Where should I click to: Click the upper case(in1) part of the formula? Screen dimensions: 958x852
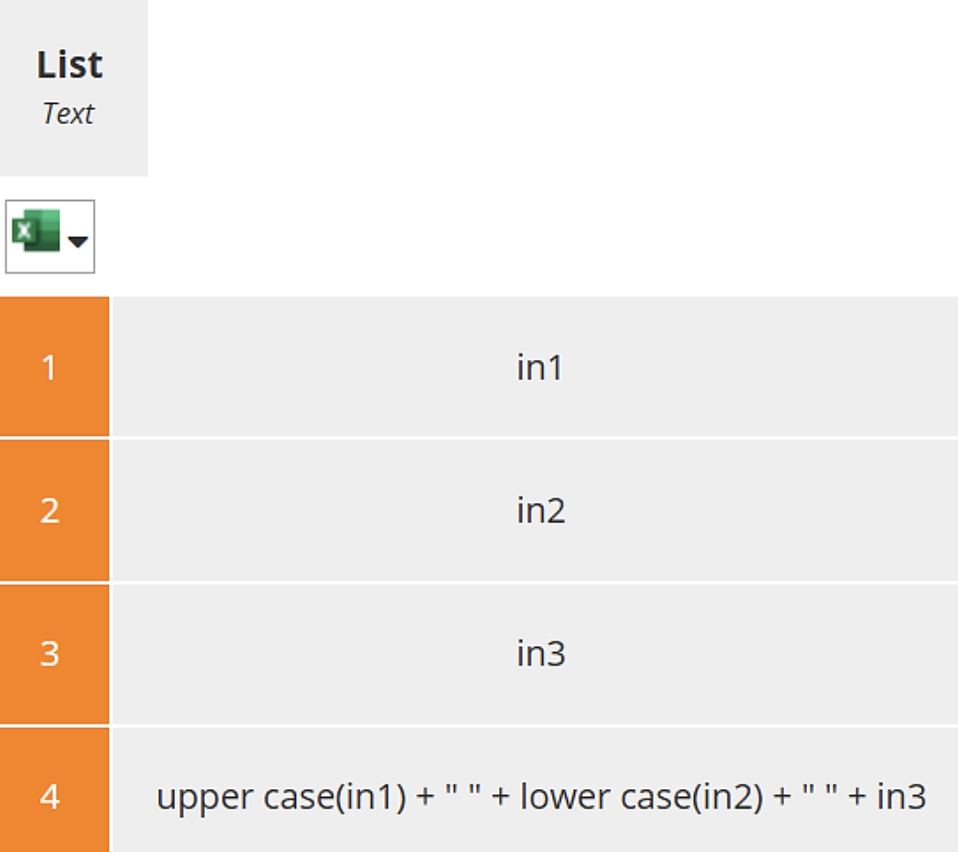coord(281,797)
